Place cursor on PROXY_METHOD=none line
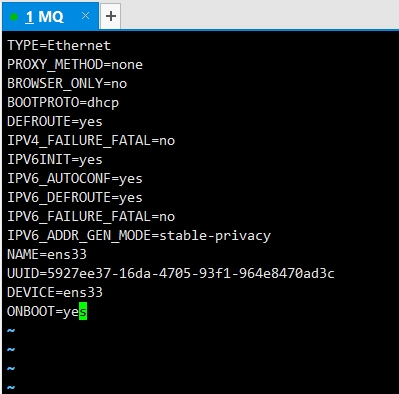Image resolution: width=399 pixels, height=394 pixels. (75, 64)
